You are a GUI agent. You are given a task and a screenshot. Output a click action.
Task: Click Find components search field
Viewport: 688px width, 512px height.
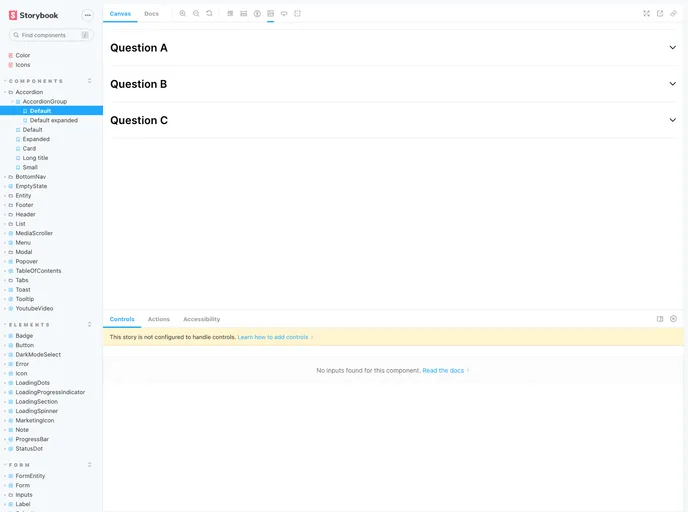point(51,35)
